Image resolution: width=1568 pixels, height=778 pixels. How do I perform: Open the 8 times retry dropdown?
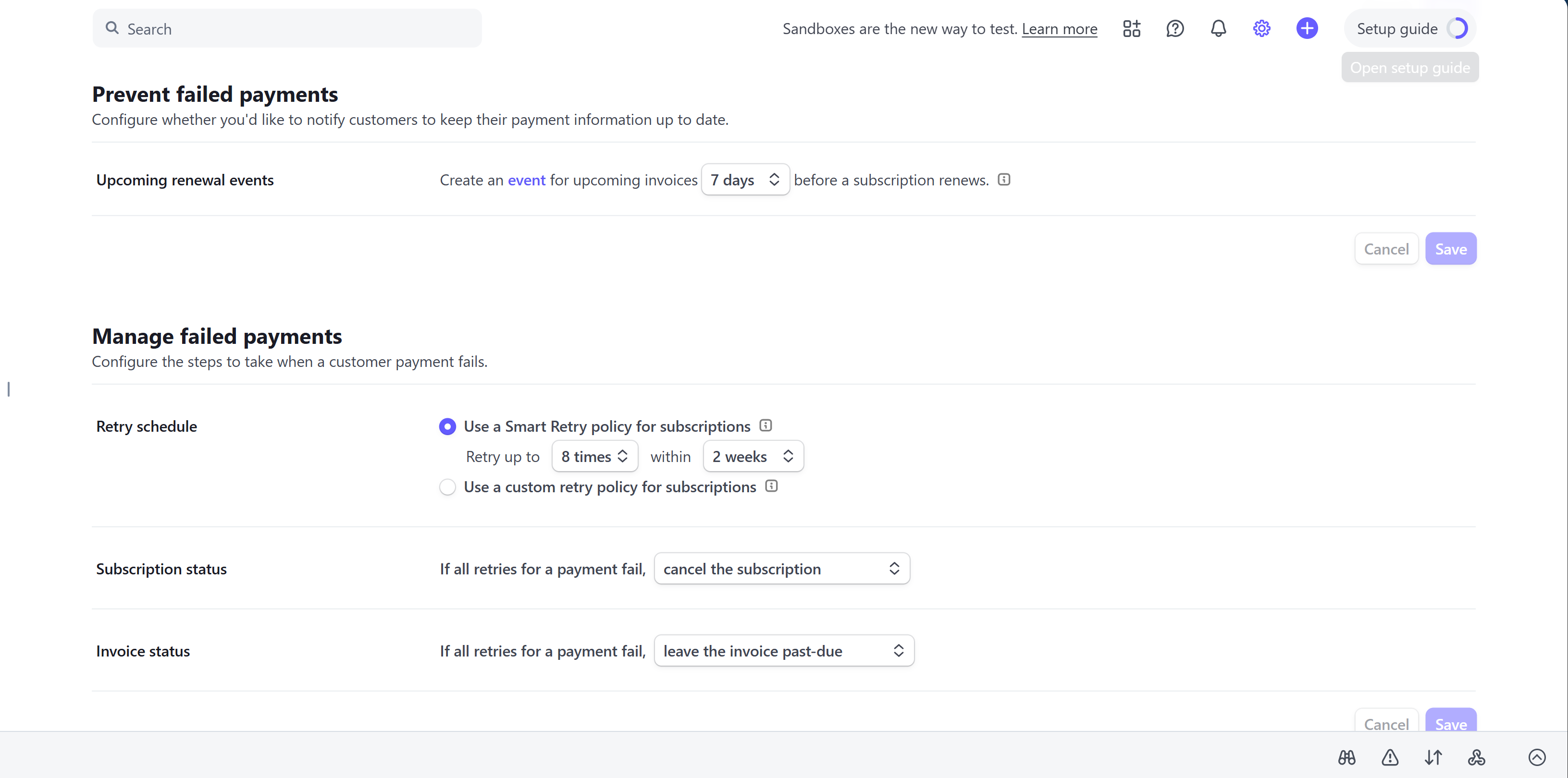pyautogui.click(x=594, y=456)
